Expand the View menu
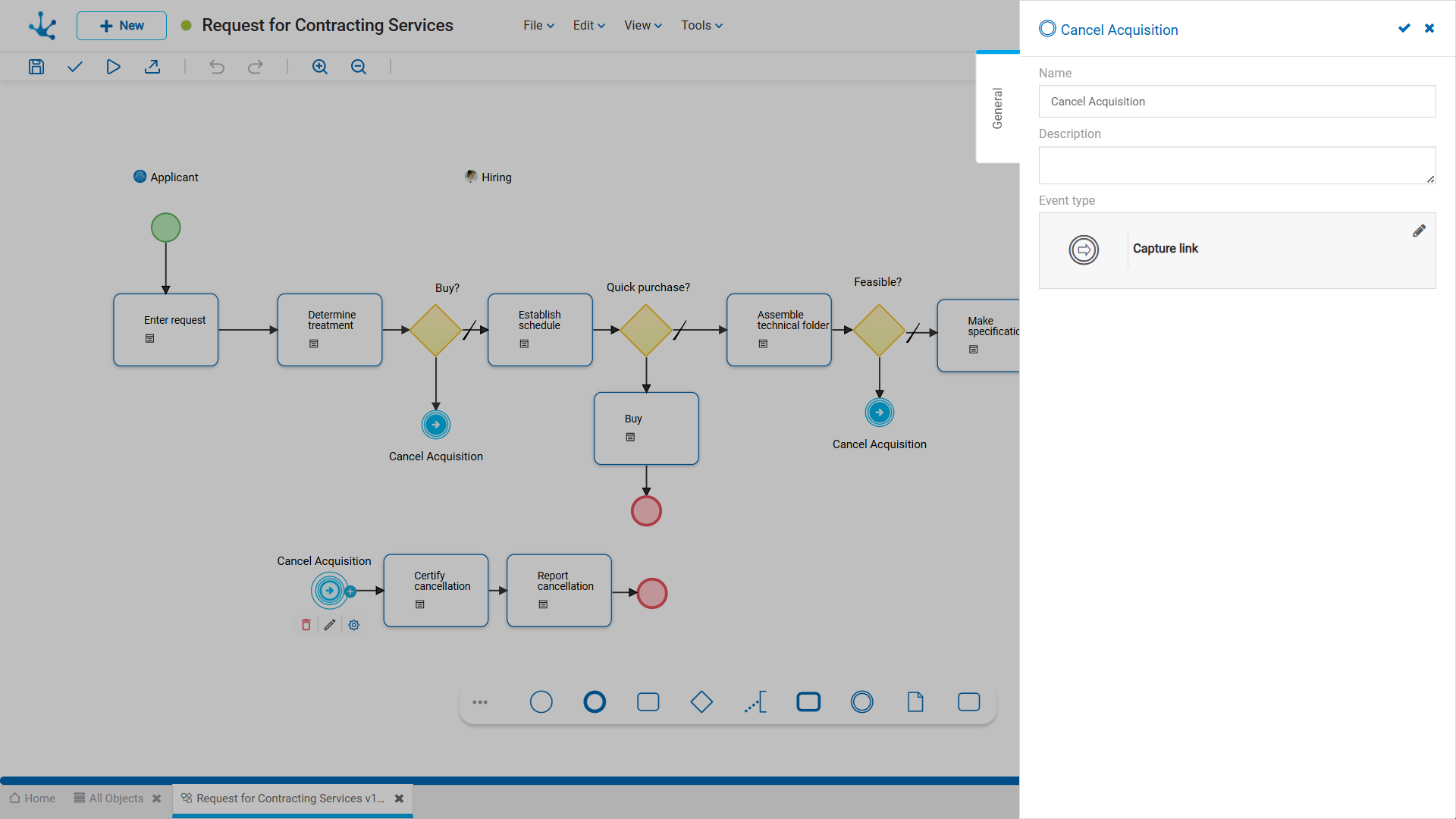 click(643, 25)
